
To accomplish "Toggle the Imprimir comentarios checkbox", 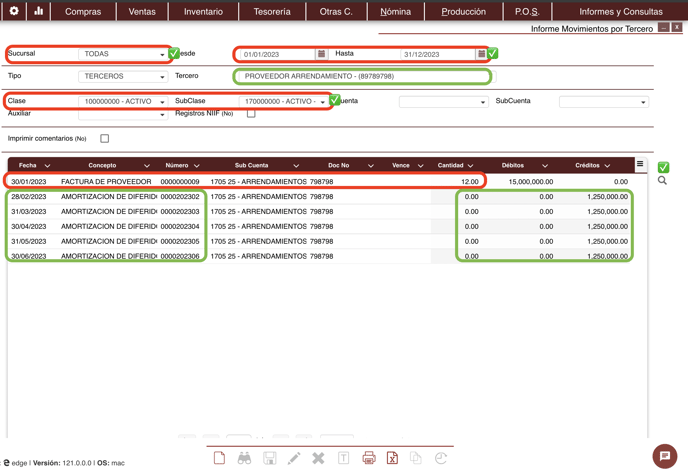I will click(104, 139).
